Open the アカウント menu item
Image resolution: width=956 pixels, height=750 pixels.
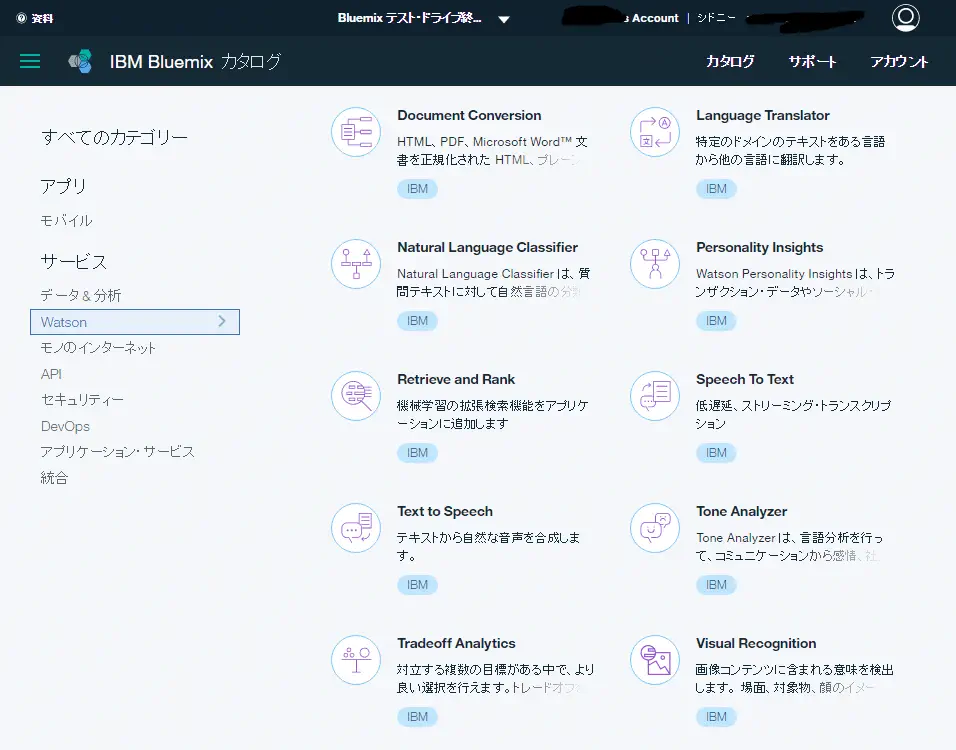pos(899,61)
